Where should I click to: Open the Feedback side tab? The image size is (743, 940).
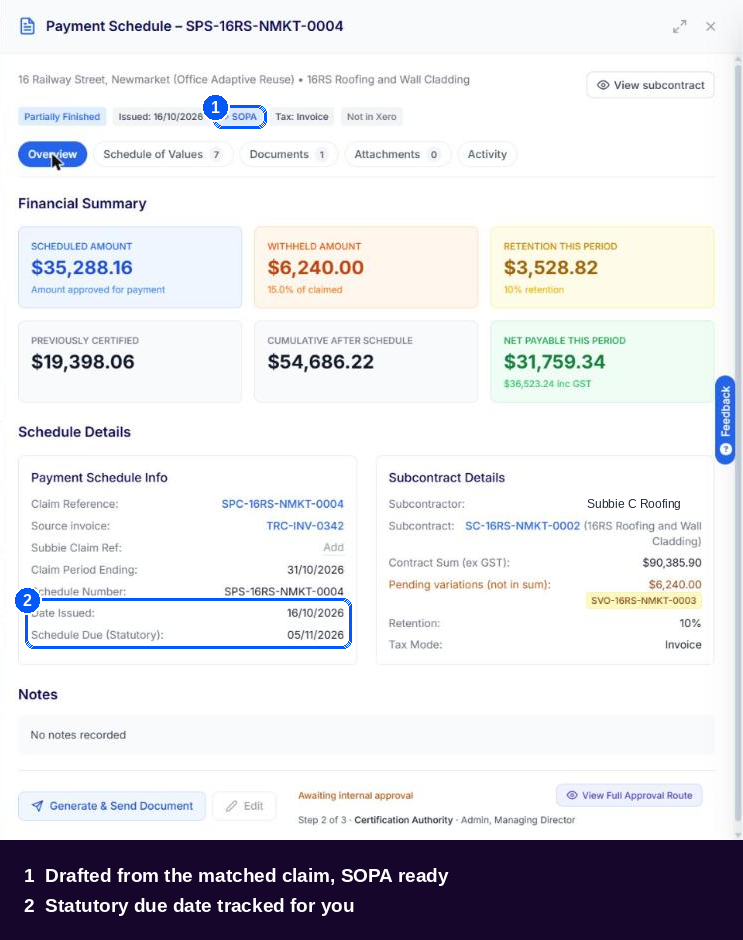click(x=726, y=420)
